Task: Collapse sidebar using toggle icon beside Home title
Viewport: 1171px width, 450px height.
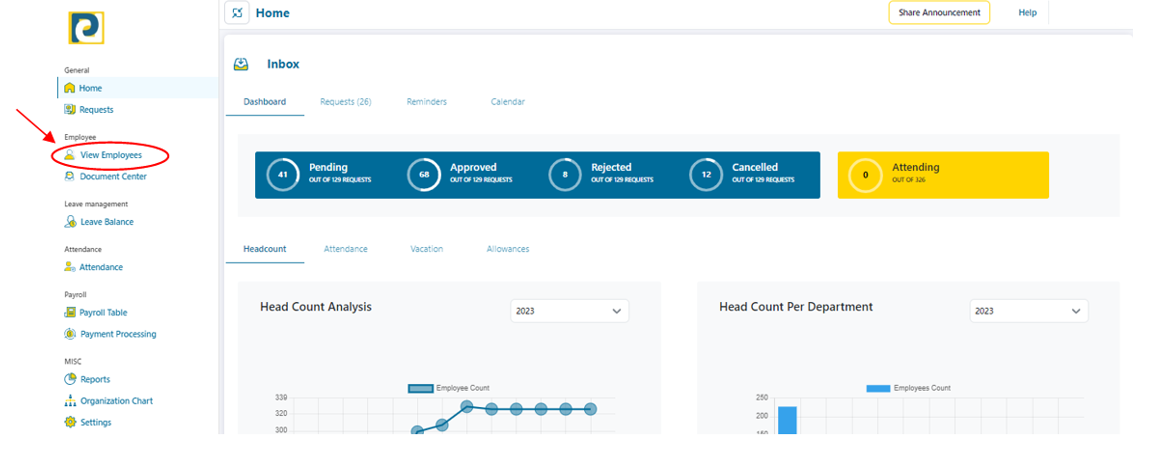Action: tap(236, 13)
